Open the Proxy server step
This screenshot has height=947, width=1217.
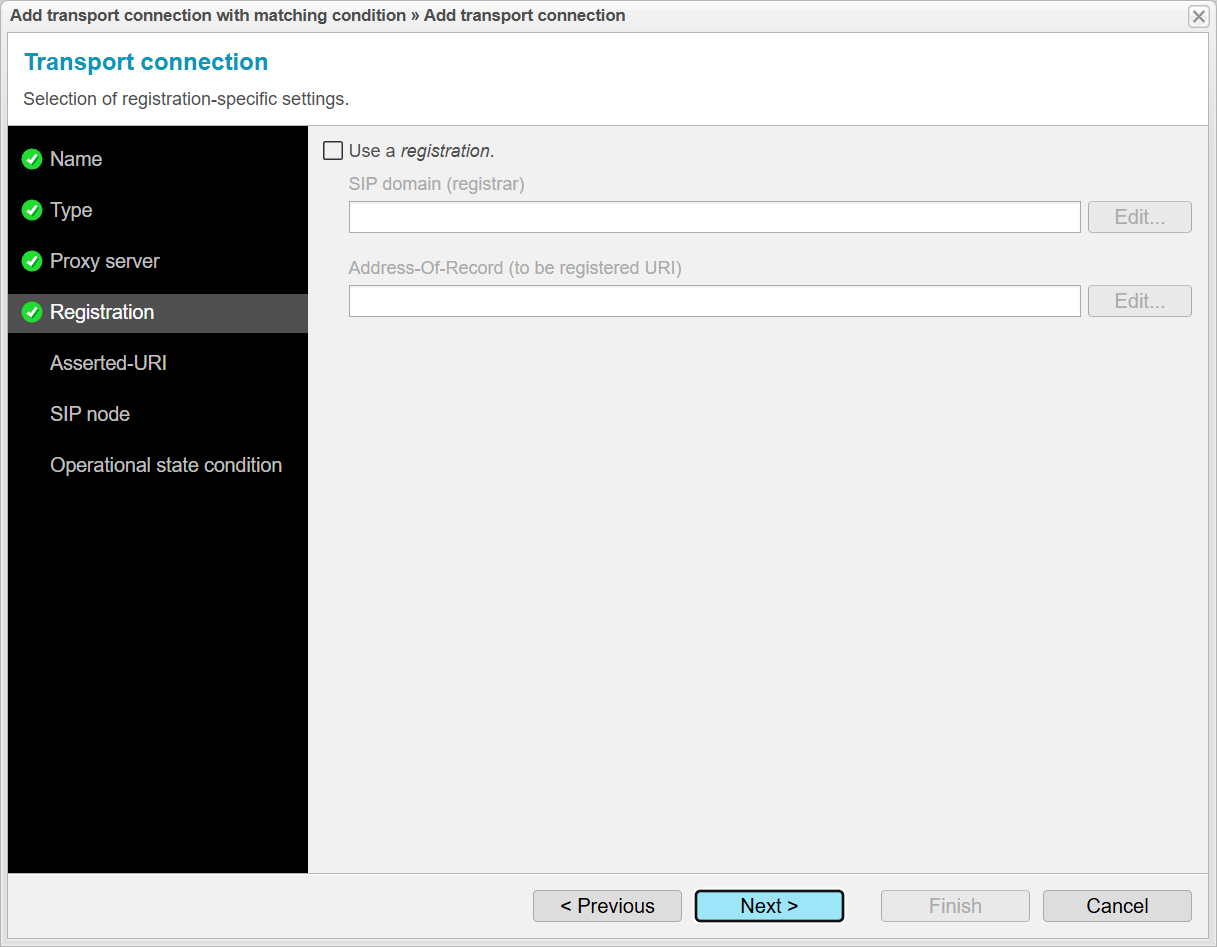[x=104, y=261]
